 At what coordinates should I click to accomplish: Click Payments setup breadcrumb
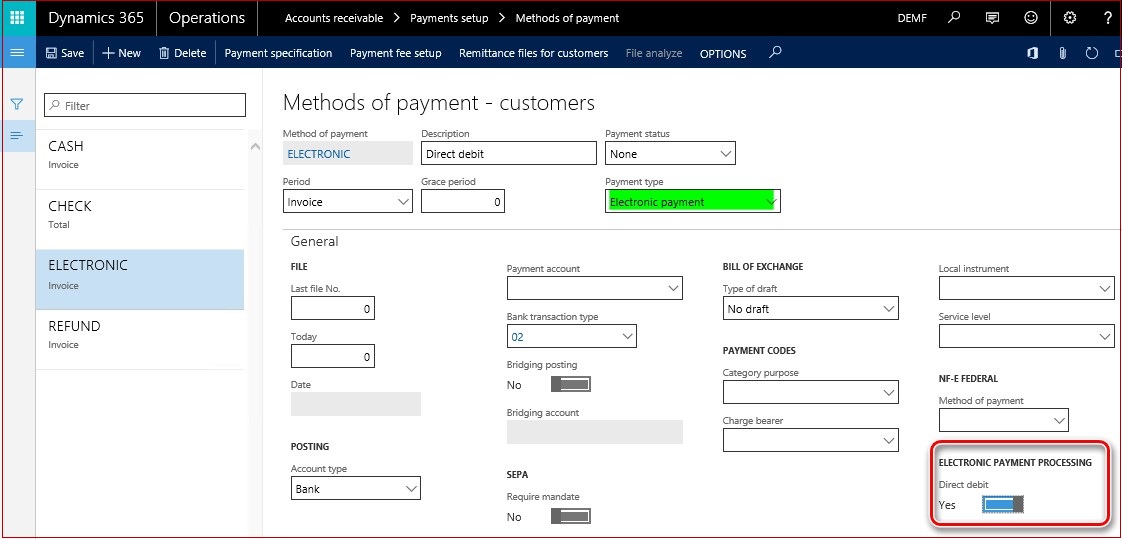(x=449, y=18)
